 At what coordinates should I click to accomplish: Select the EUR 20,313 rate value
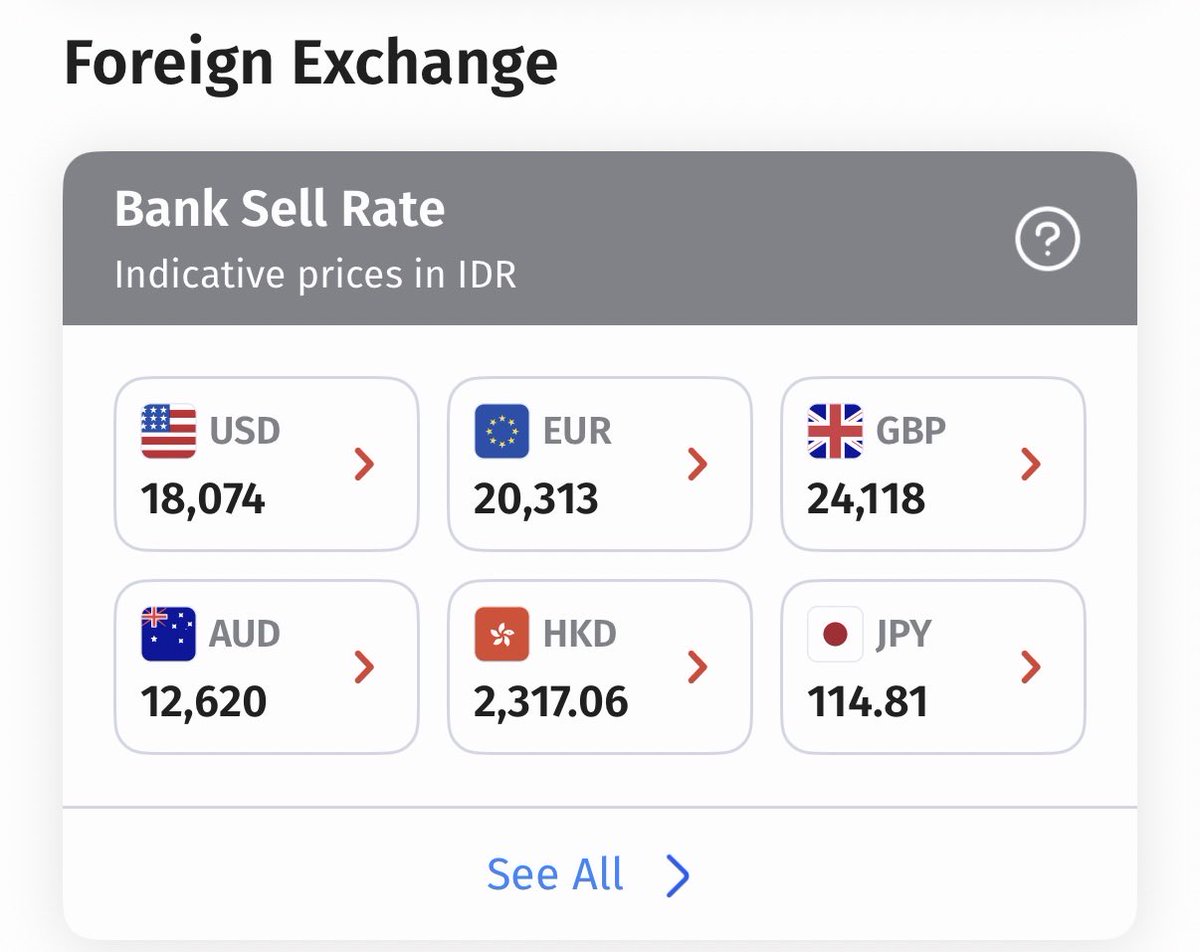536,498
